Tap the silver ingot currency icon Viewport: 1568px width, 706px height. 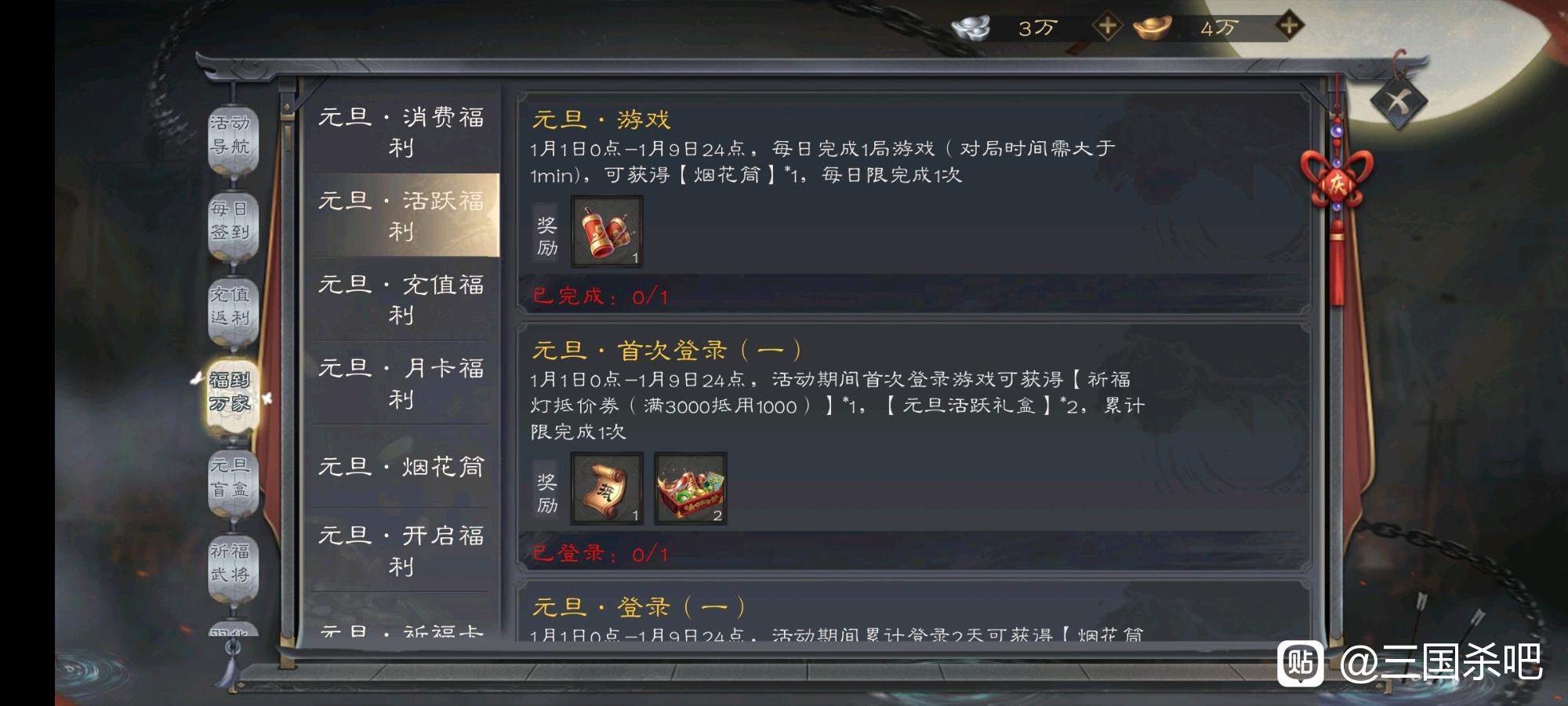[971, 28]
